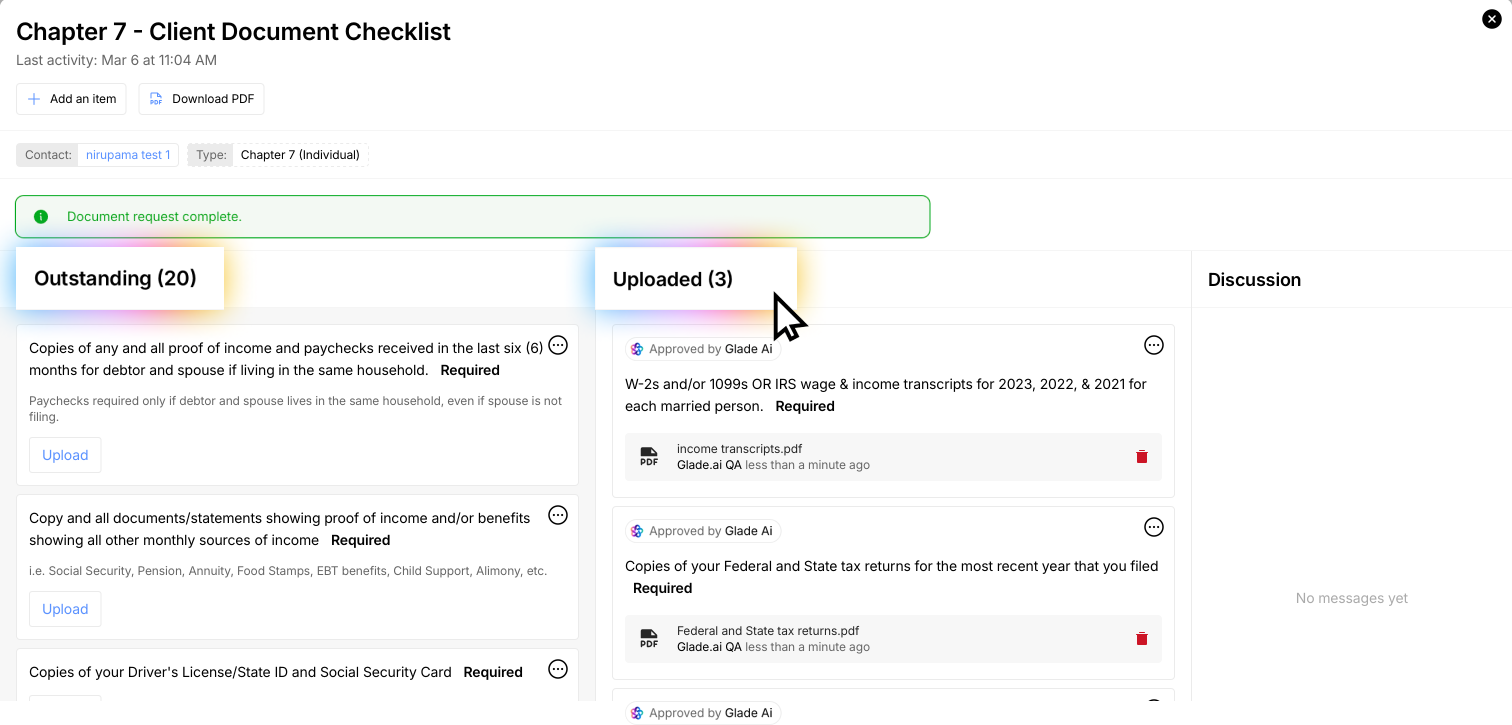Open options menu for paychecks proof item

click(558, 345)
